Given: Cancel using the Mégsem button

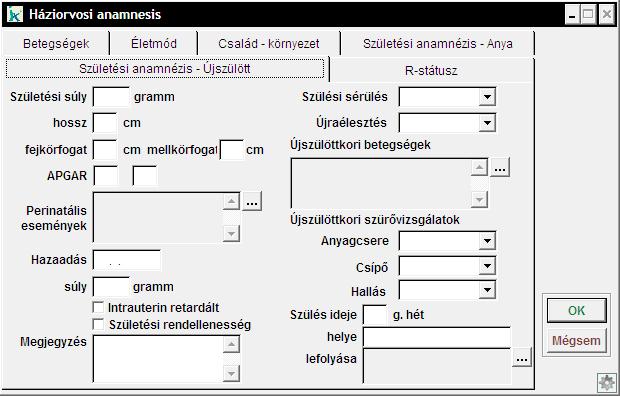Looking at the screenshot, I should (x=577, y=341).
